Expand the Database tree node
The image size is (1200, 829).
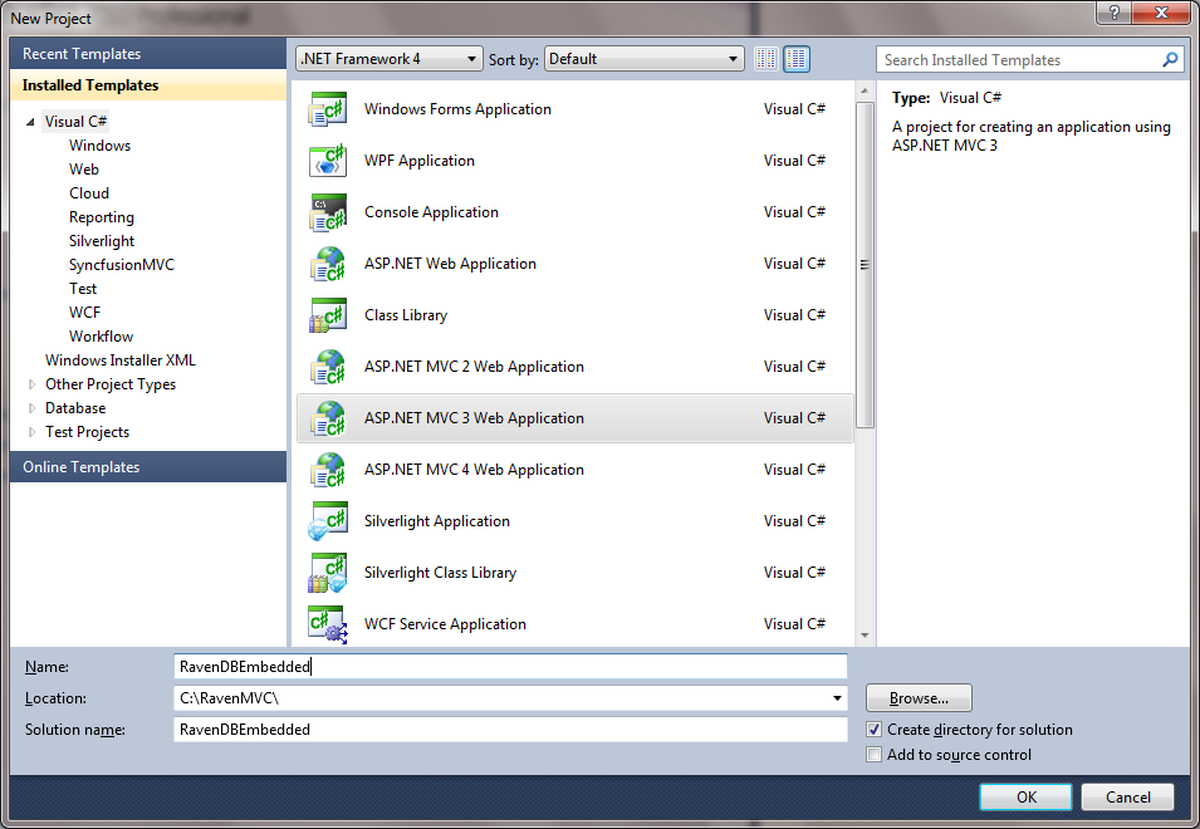pyautogui.click(x=32, y=408)
